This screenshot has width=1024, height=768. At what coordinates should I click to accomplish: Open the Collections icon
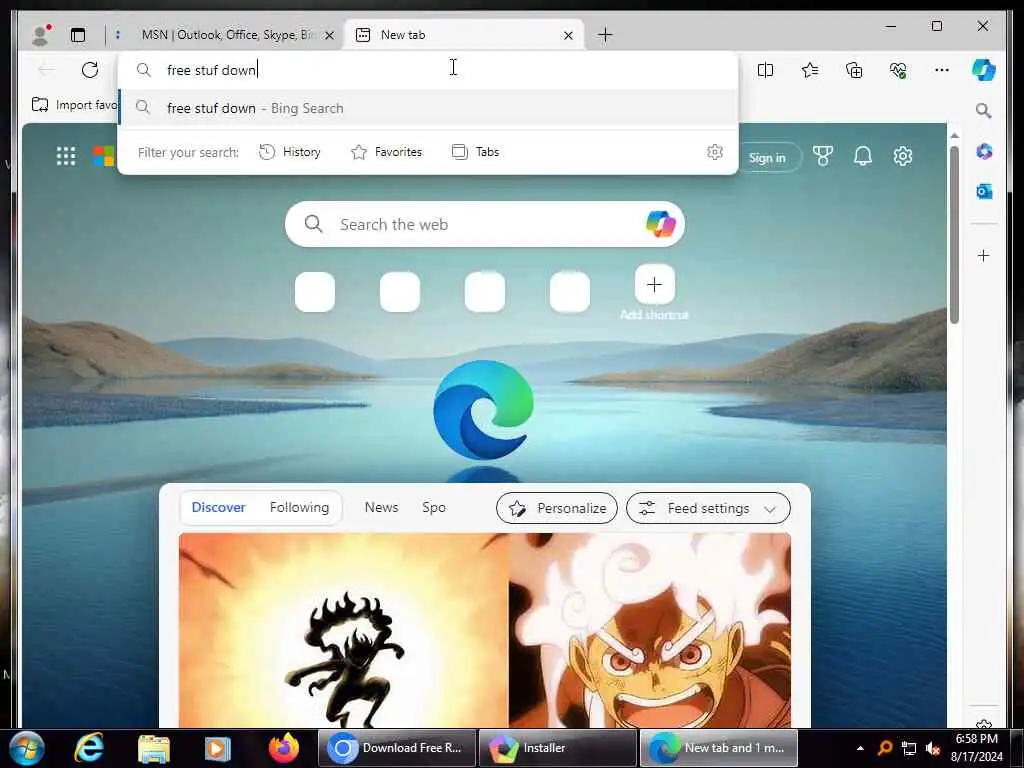[x=854, y=70]
